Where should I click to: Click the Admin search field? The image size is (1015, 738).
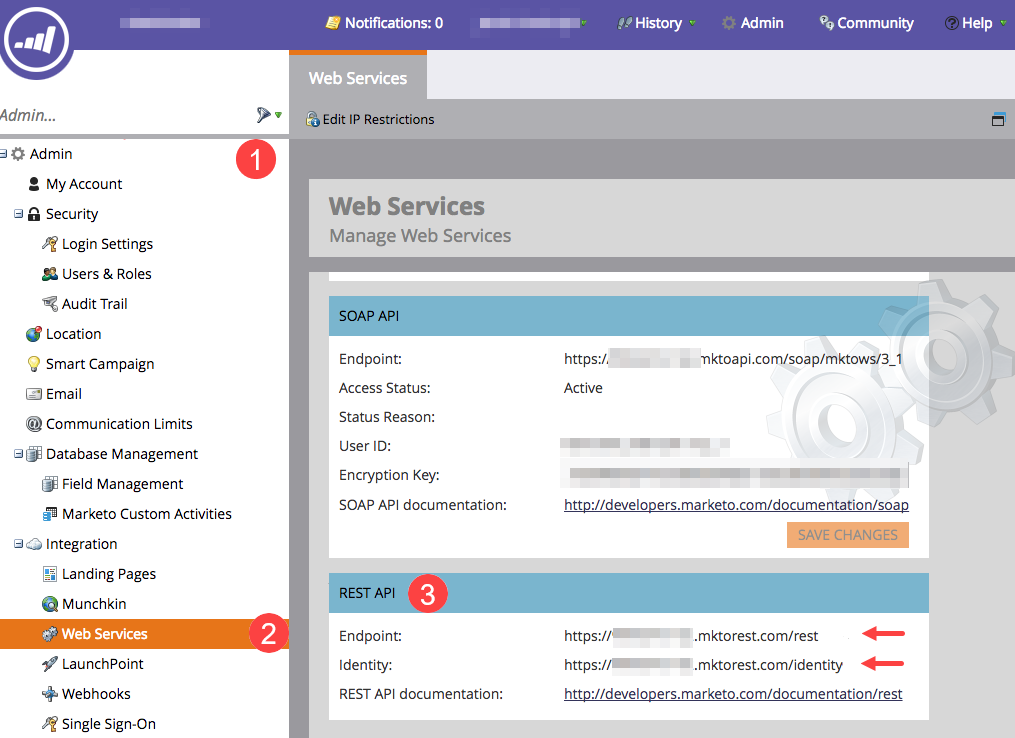[126, 115]
